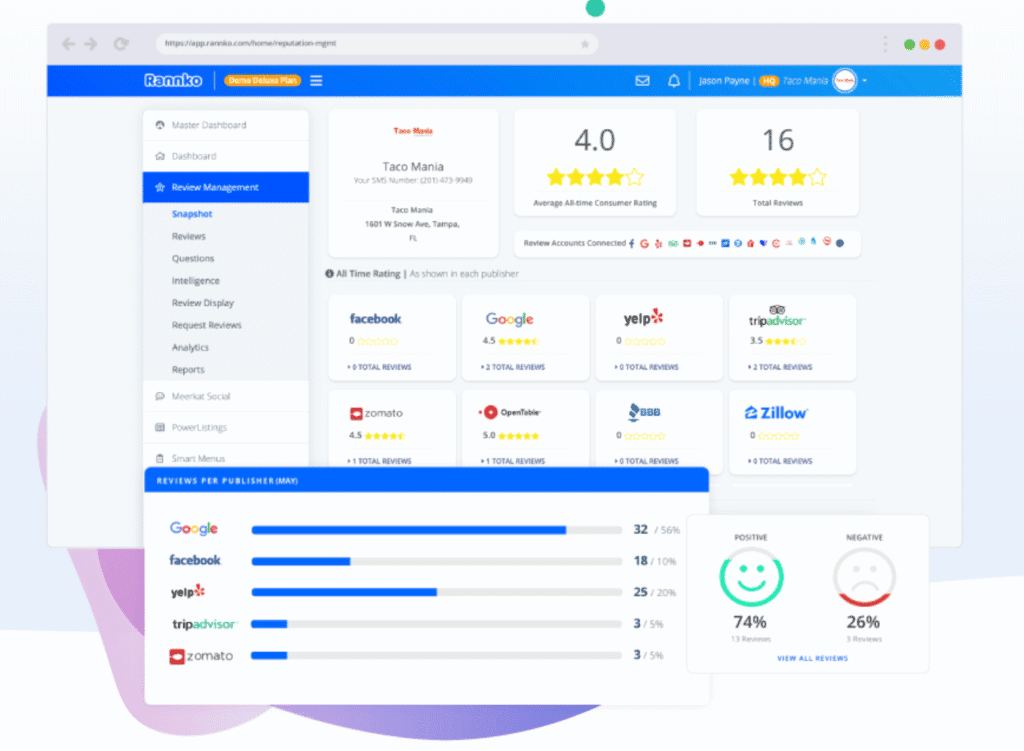Click the hamburger menu icon beside plan badge

(316, 81)
